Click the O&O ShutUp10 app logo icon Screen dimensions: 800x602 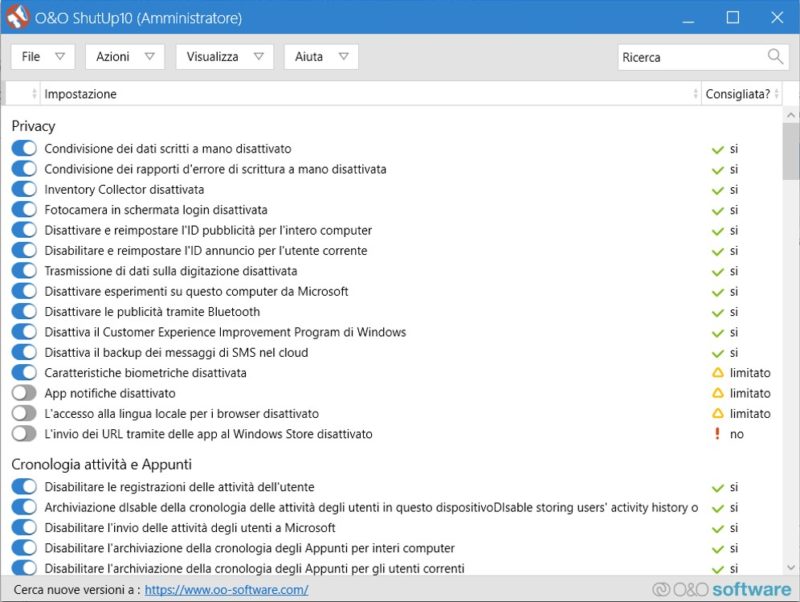pyautogui.click(x=17, y=17)
